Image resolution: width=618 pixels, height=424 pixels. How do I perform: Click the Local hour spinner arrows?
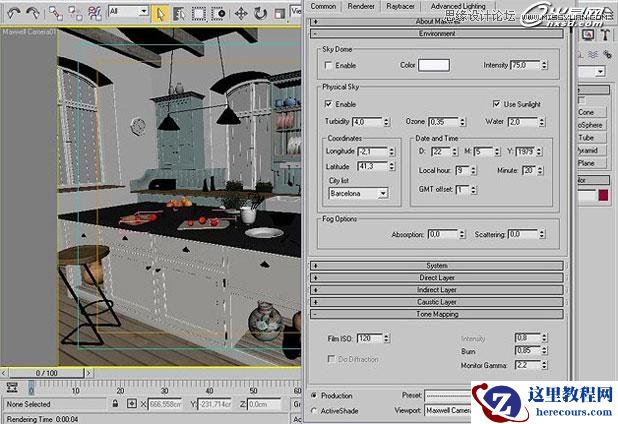pyautogui.click(x=473, y=170)
